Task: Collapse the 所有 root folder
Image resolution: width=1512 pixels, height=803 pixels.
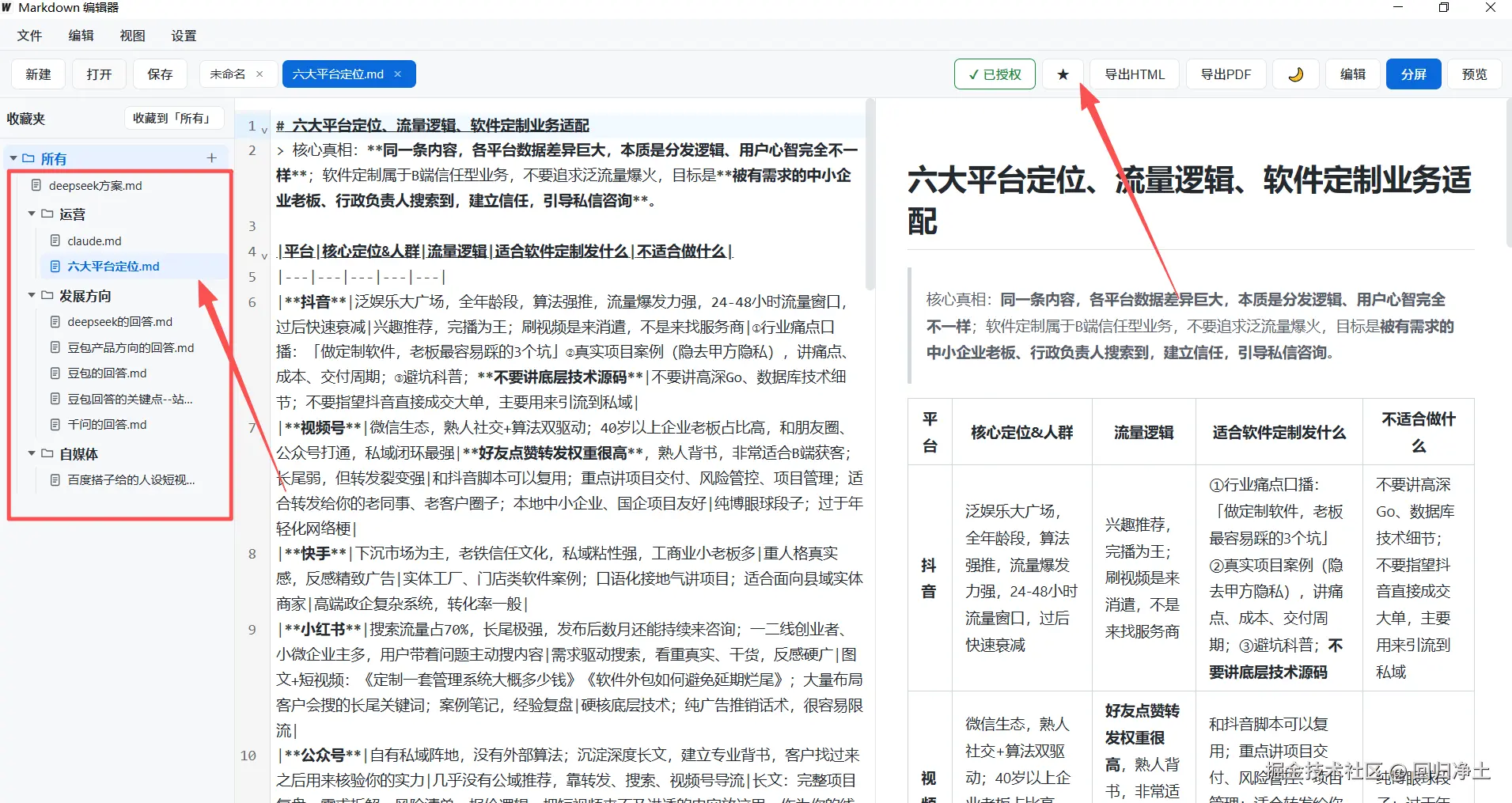Action: pos(13,158)
